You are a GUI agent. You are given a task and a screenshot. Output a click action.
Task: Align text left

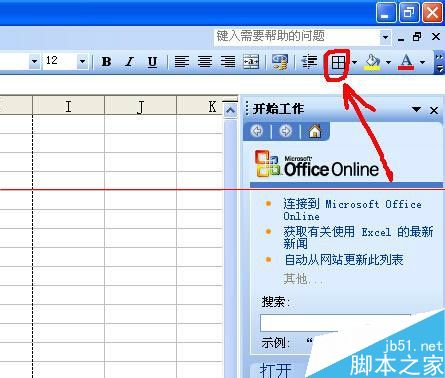[182, 62]
